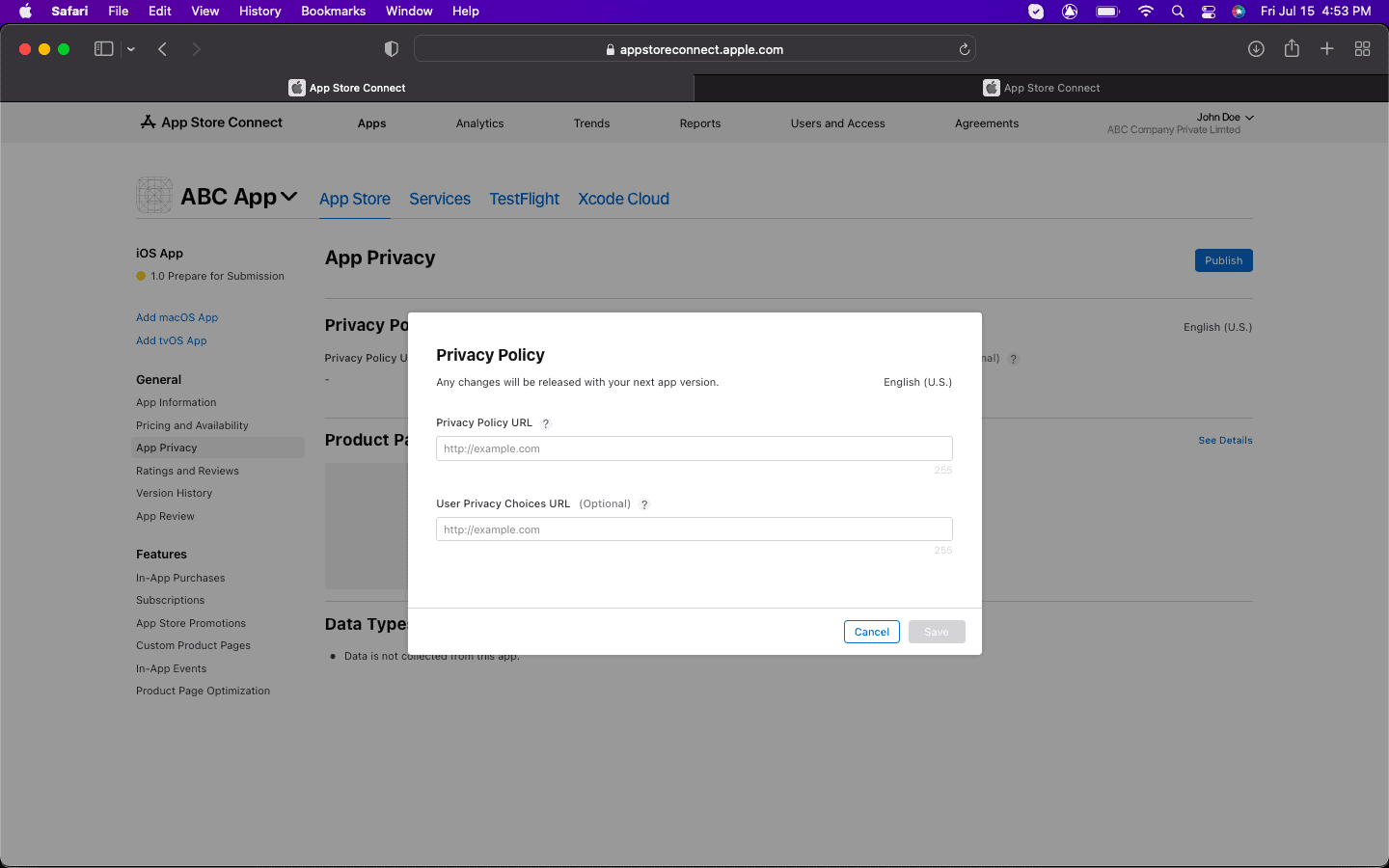Show tab overview grid icon
Screen dimensions: 1389x868
click(1363, 49)
